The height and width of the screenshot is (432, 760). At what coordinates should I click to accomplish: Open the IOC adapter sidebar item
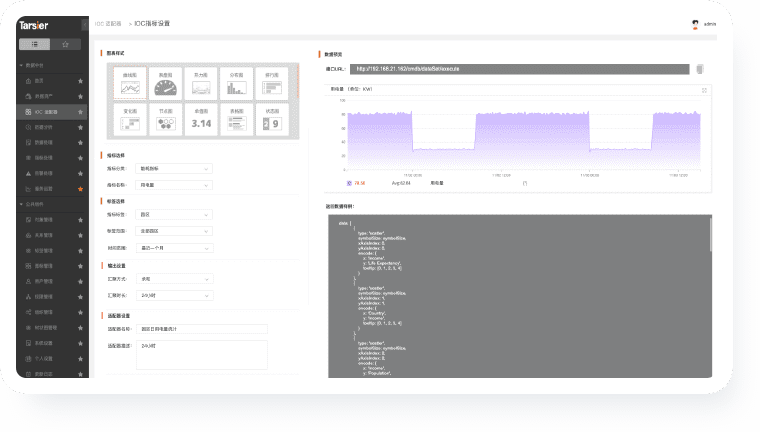point(52,112)
